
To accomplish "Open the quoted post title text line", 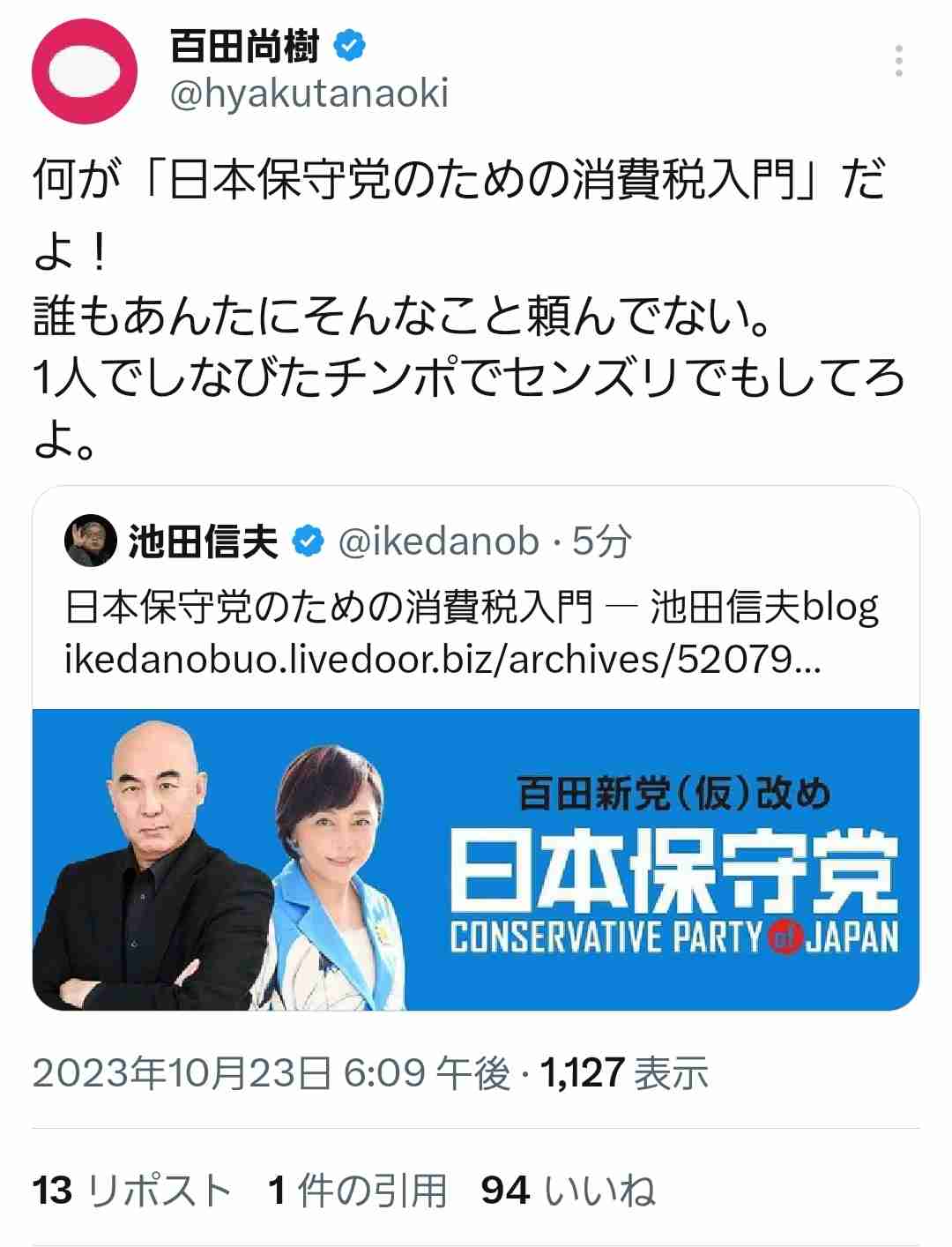I will point(472,608).
